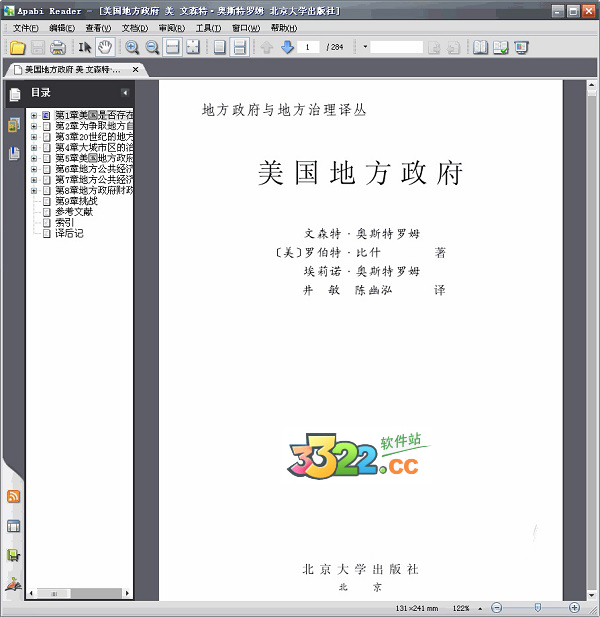Choose fit page view icon
600x617 pixels.
pyautogui.click(x=193, y=47)
